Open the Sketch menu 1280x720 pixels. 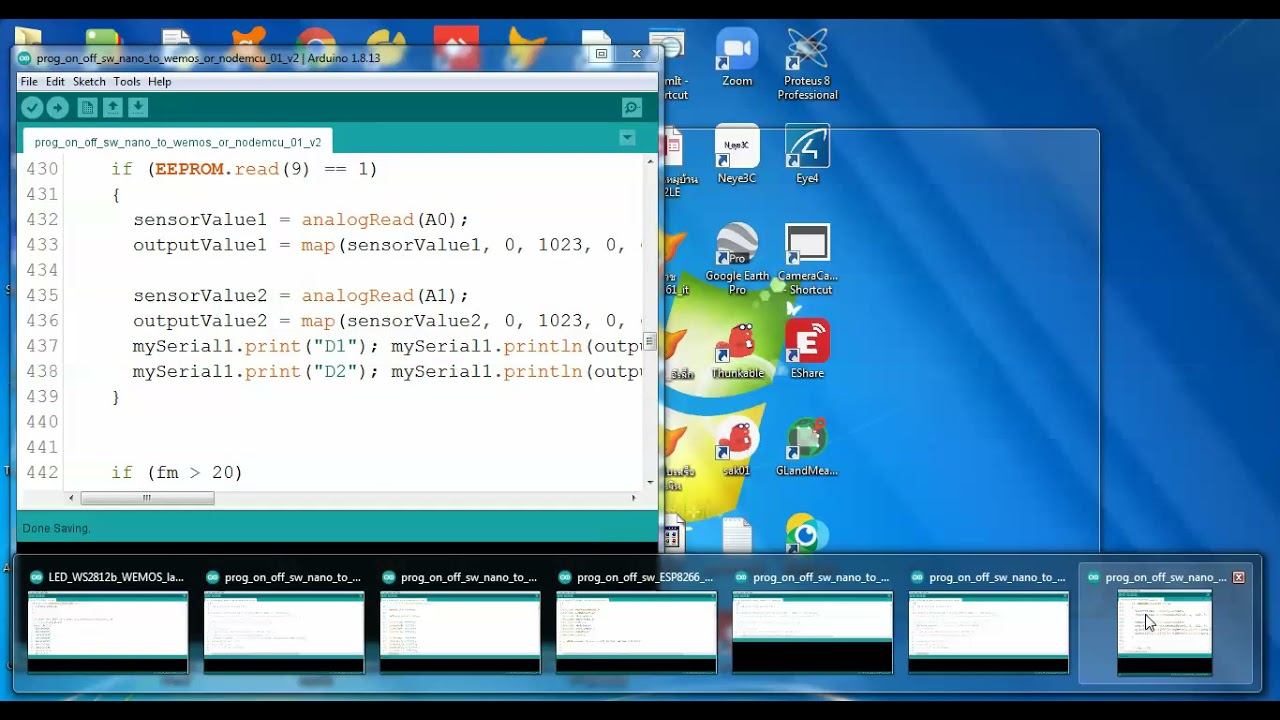pos(89,82)
